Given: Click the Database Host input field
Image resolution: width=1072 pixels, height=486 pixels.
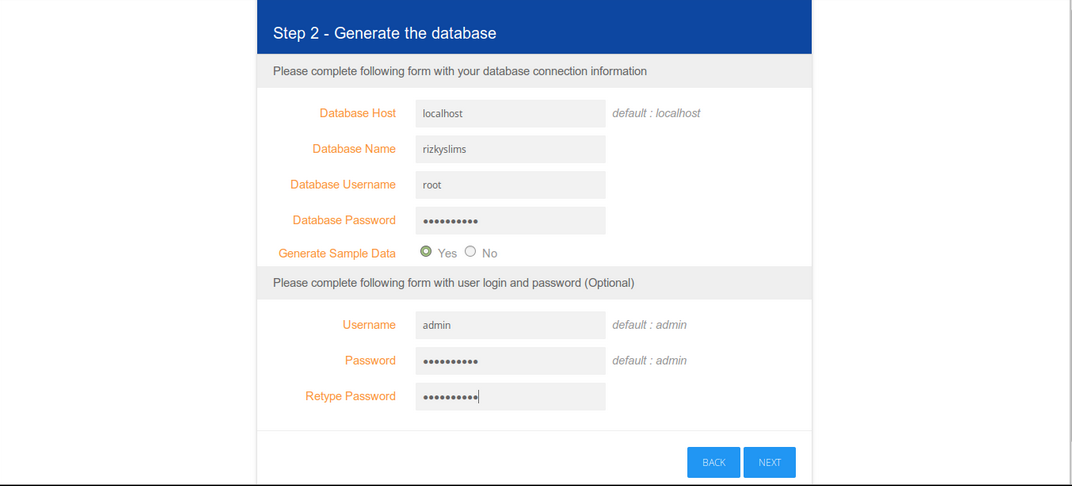Looking at the screenshot, I should (x=510, y=114).
